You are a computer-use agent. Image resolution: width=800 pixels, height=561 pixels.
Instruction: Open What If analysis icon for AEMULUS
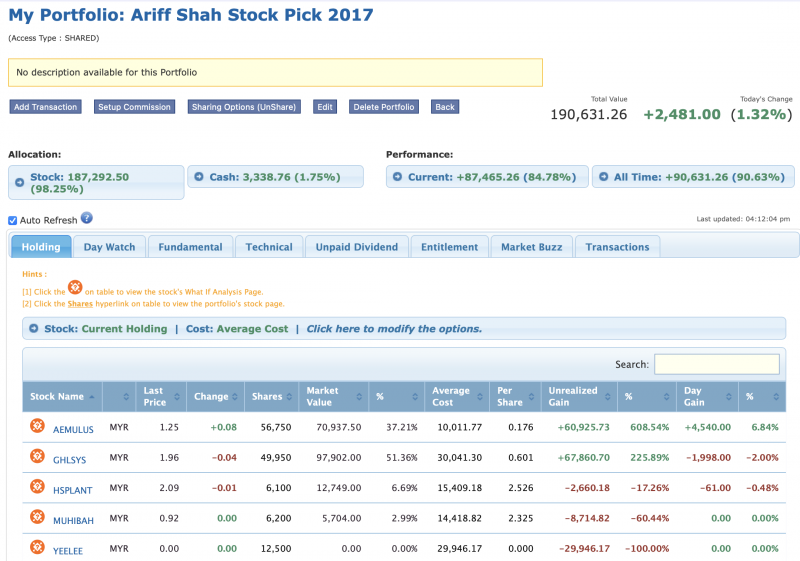[37, 427]
